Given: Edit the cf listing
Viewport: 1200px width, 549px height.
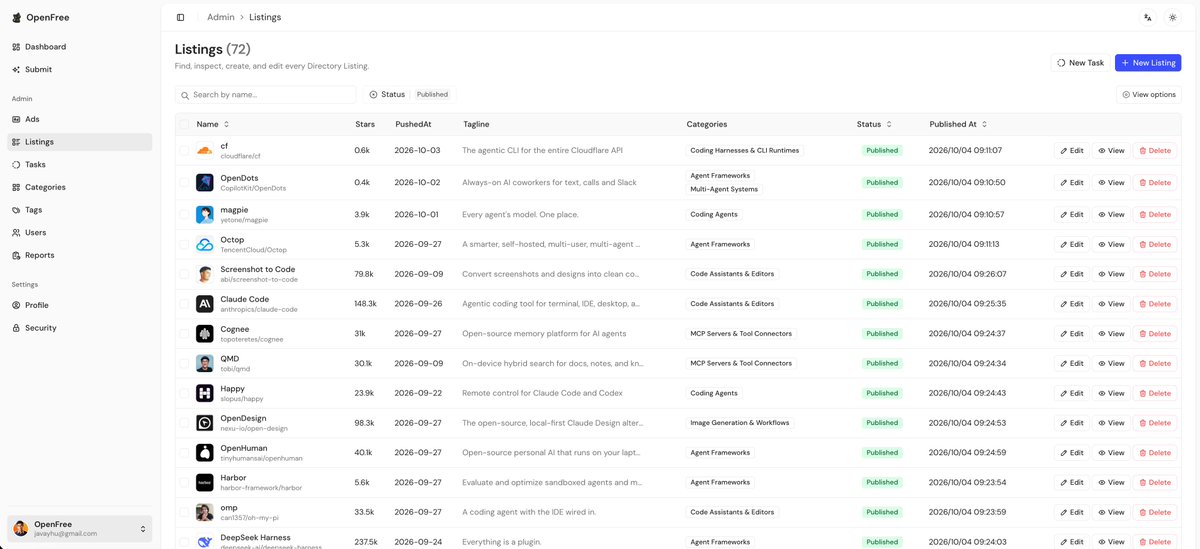Looking at the screenshot, I should pos(1071,151).
